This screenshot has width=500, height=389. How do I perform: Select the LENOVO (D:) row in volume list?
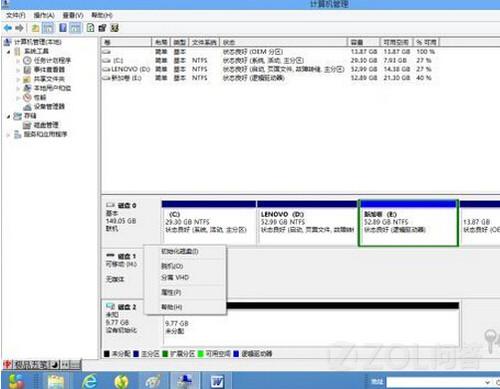point(270,69)
